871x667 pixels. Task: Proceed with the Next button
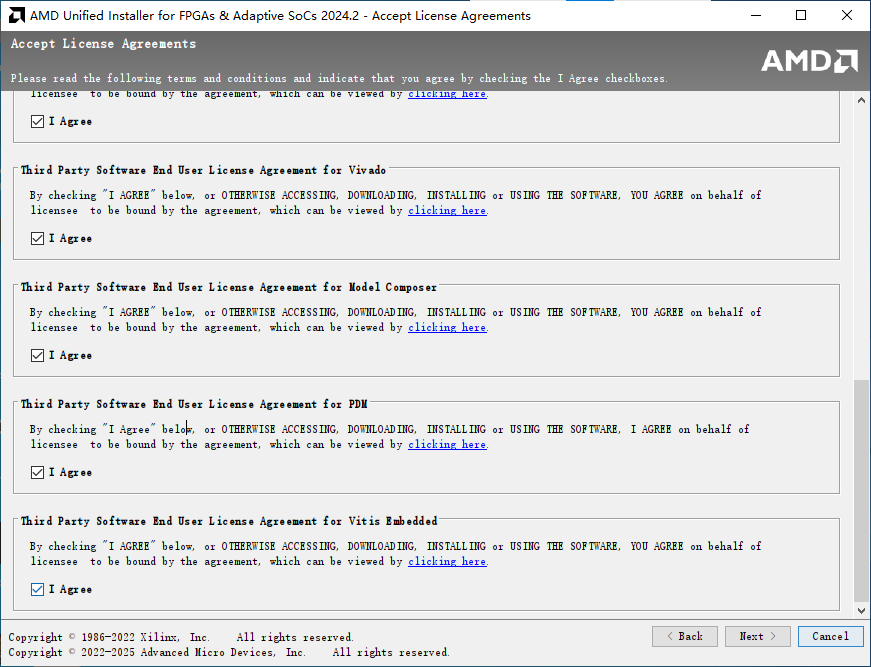tap(758, 636)
